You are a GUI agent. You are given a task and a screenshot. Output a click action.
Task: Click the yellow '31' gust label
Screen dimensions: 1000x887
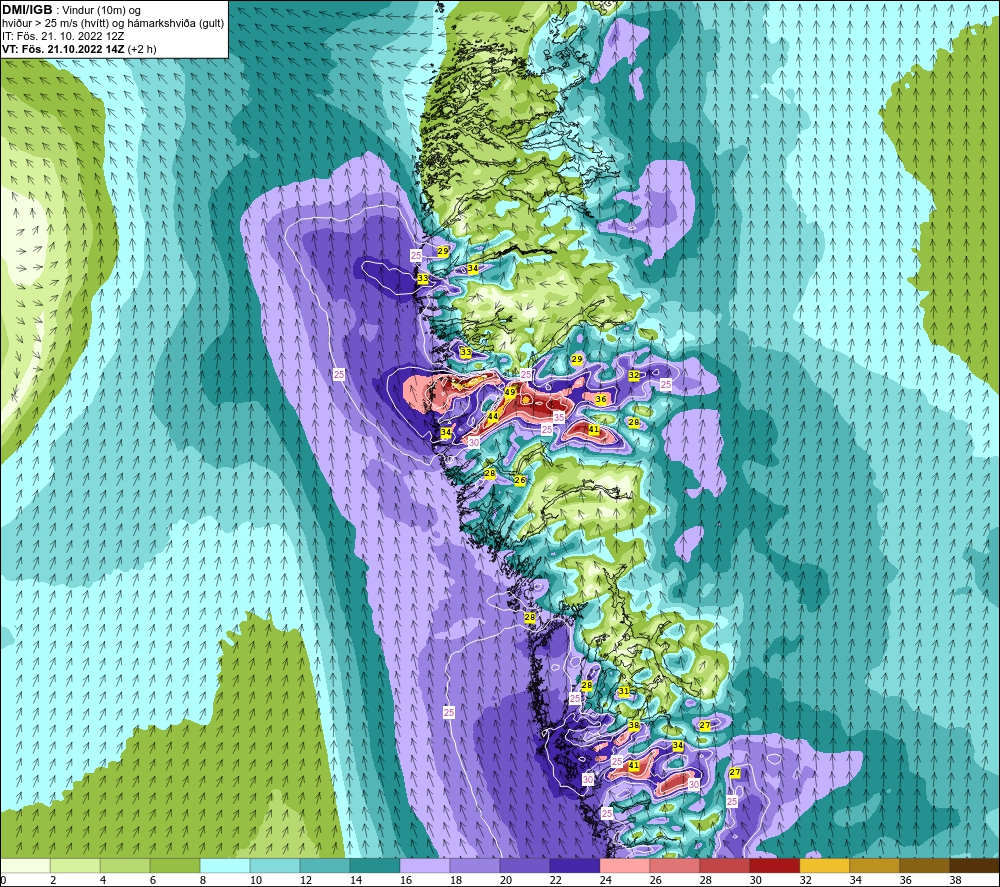(624, 691)
